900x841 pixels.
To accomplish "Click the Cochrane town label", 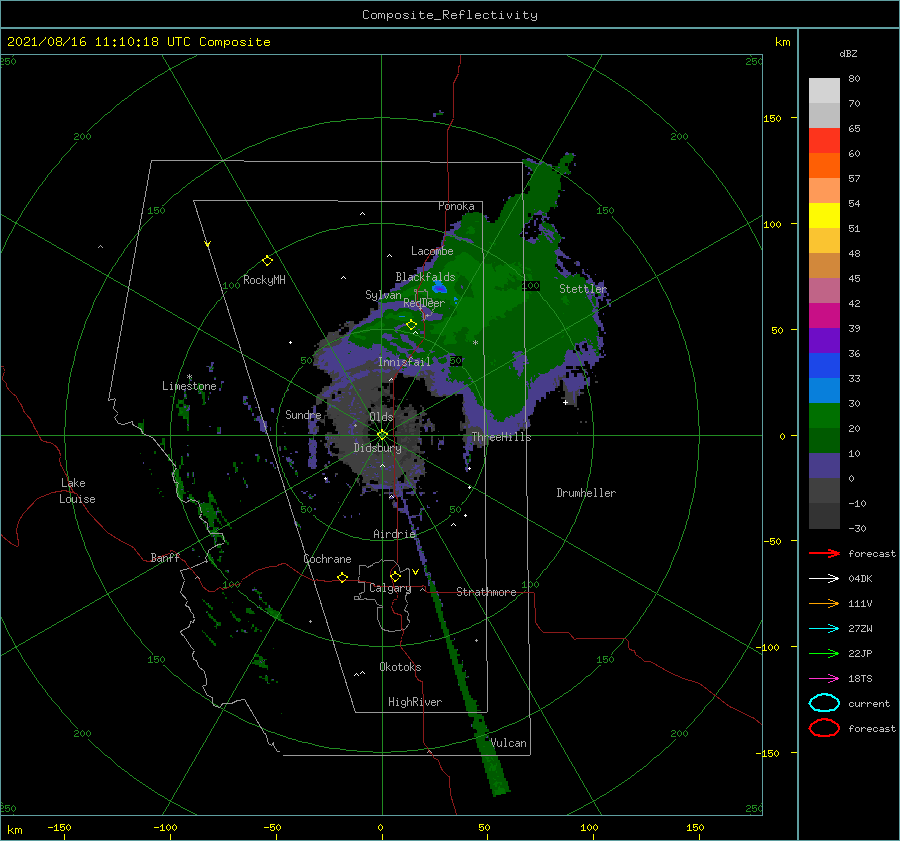I will click(327, 559).
